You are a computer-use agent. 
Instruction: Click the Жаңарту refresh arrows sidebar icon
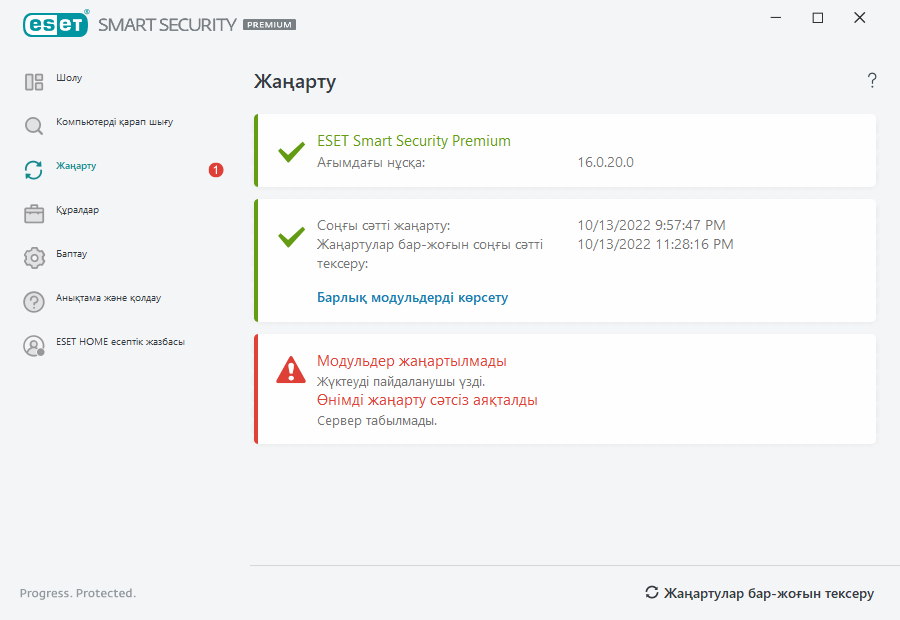coord(34,170)
